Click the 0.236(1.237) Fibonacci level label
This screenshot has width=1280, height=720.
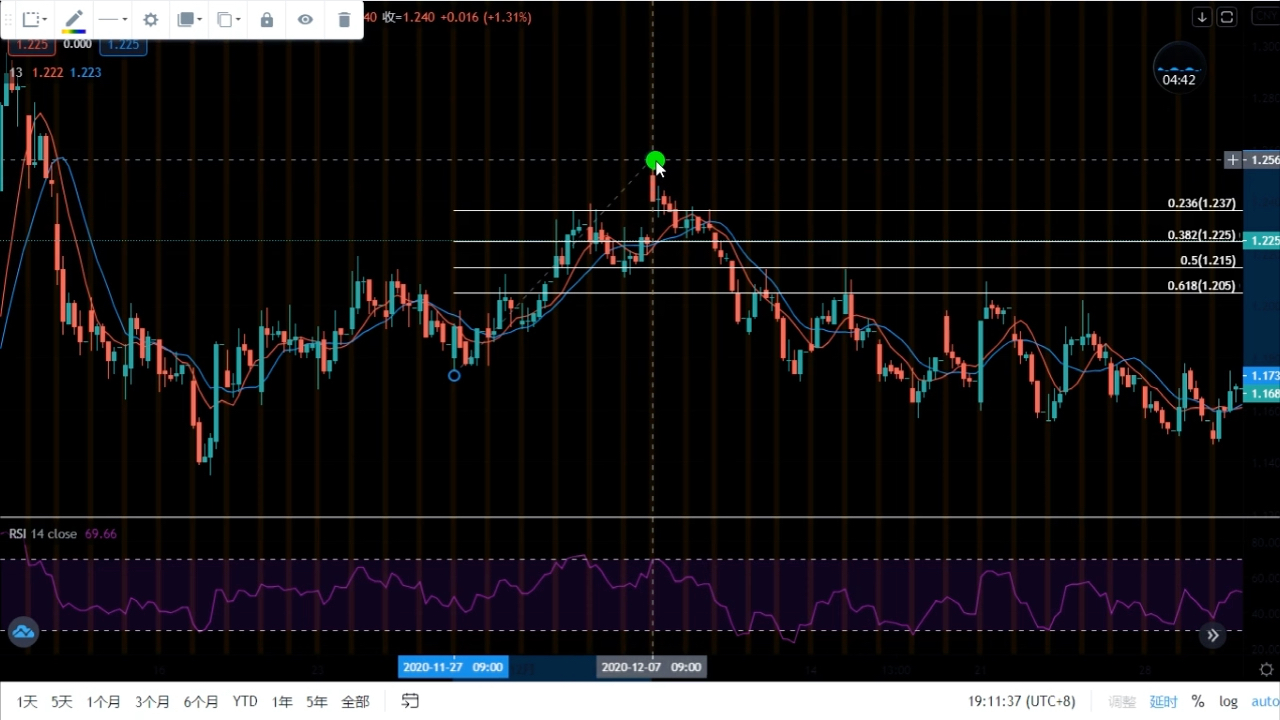point(1202,203)
